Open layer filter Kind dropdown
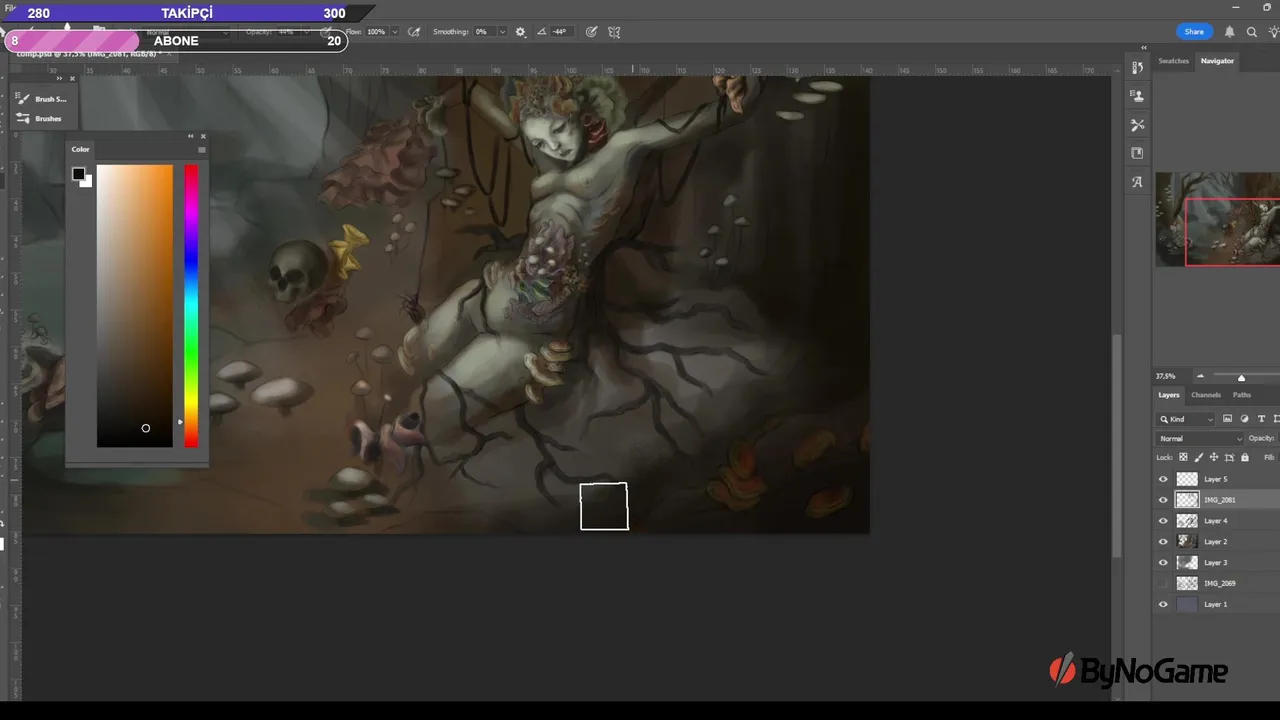 (x=1186, y=419)
